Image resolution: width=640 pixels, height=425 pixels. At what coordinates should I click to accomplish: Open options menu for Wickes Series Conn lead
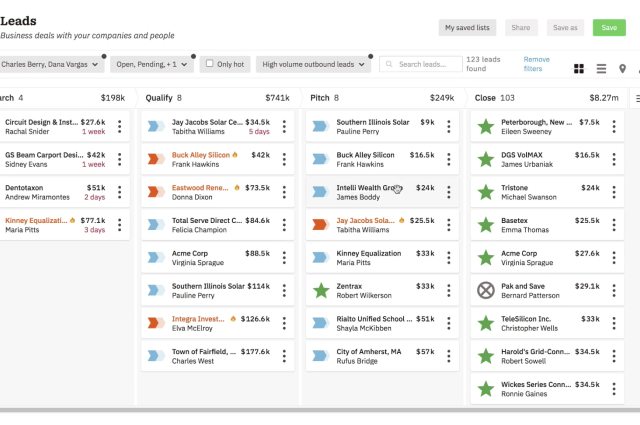click(x=614, y=389)
